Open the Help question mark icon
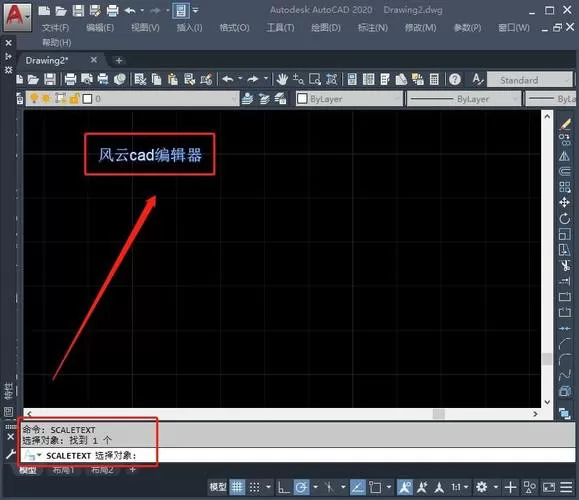The width and height of the screenshot is (579, 500). coord(455,79)
